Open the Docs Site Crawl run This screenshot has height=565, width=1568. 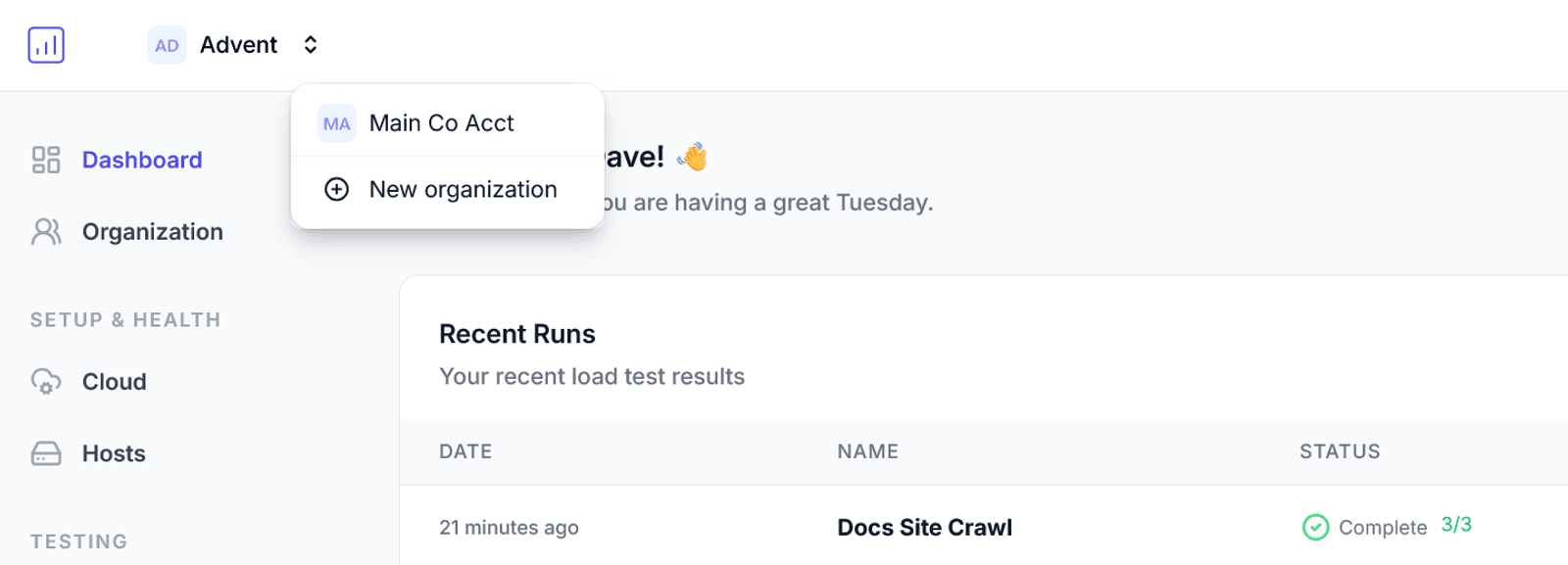[924, 527]
